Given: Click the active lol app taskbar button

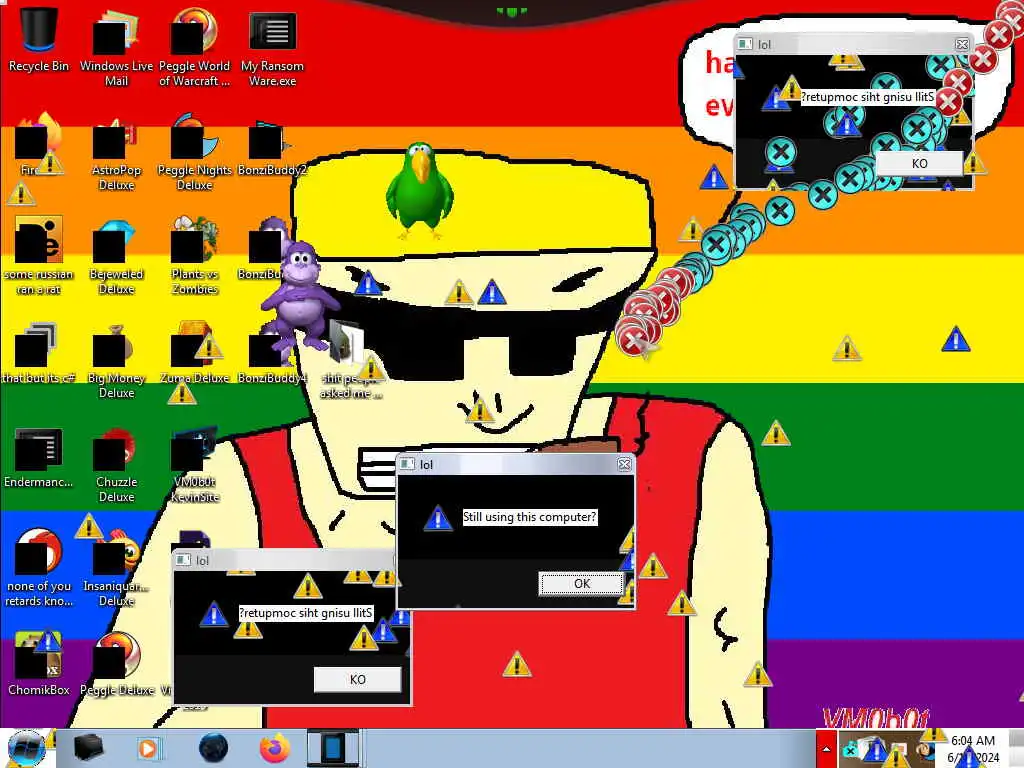Looking at the screenshot, I should click(334, 748).
